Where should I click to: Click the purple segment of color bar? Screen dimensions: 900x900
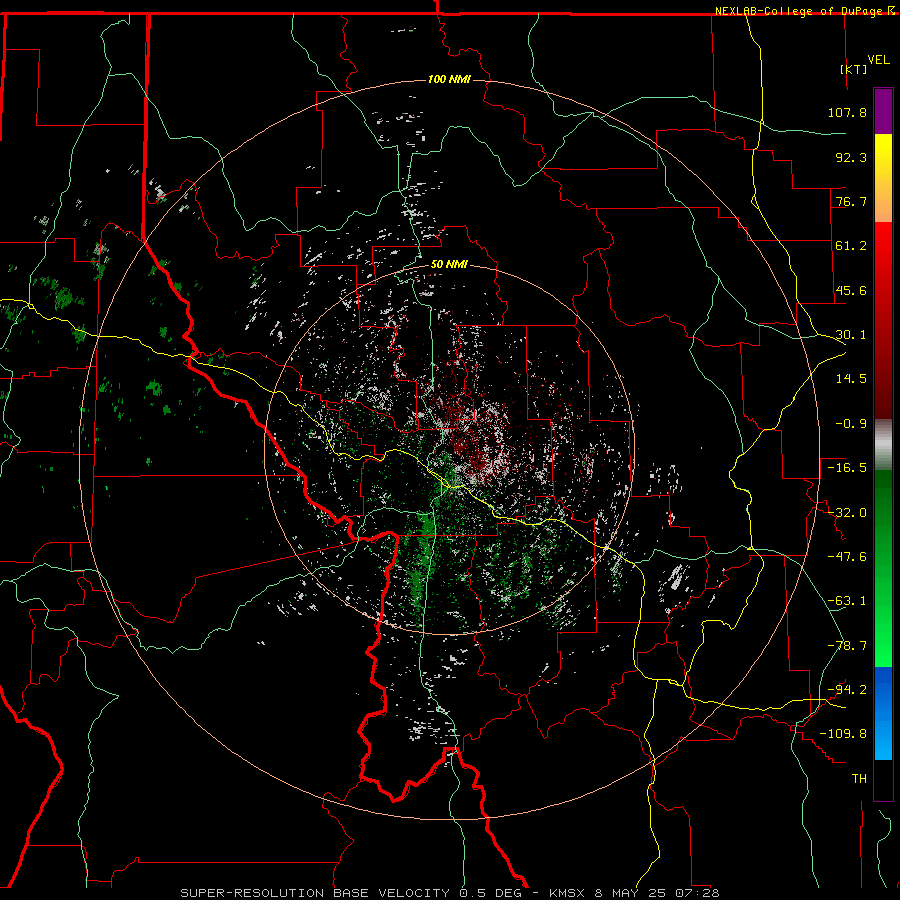coord(883,111)
